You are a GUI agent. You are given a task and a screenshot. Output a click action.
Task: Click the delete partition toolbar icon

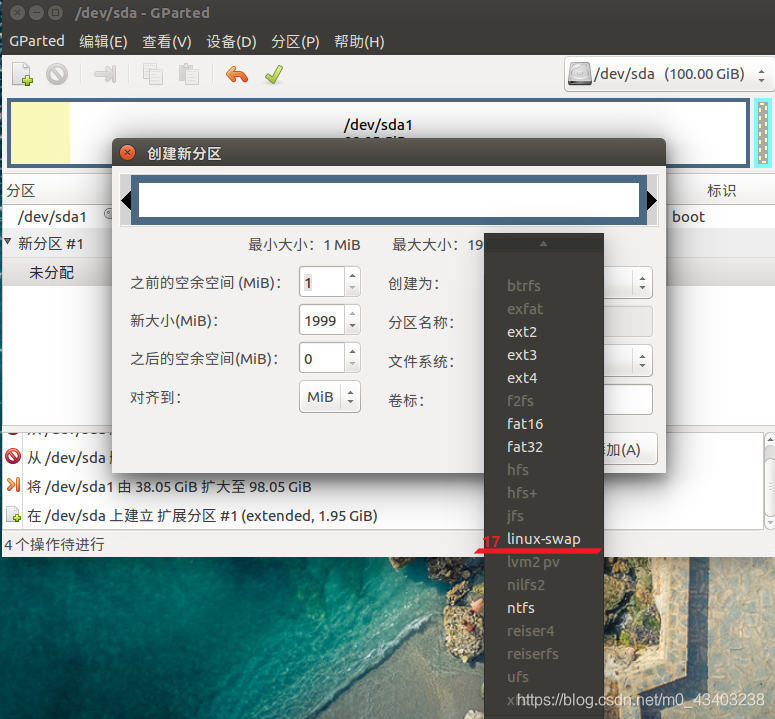coord(57,74)
